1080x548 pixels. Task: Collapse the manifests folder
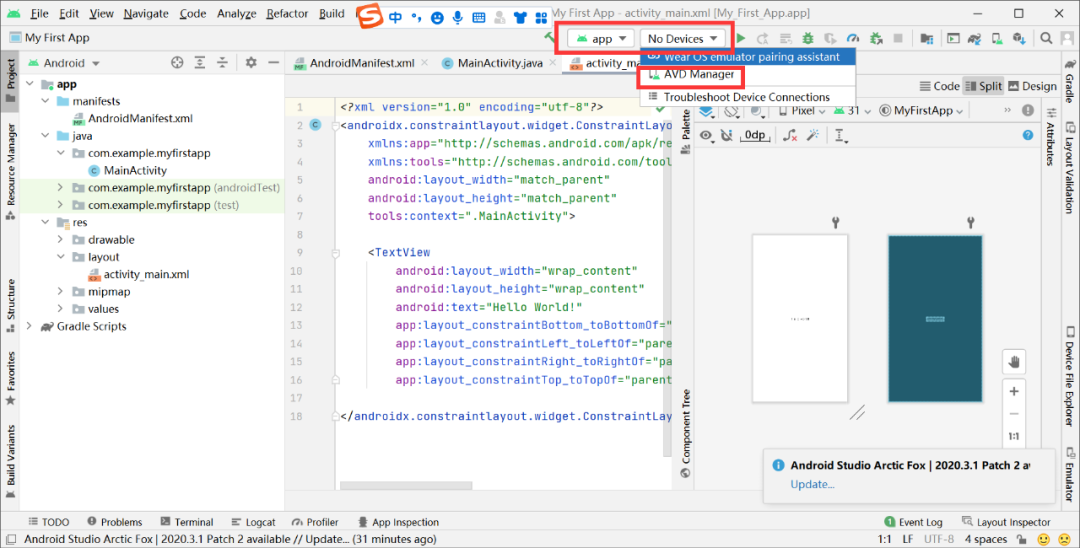tap(45, 101)
